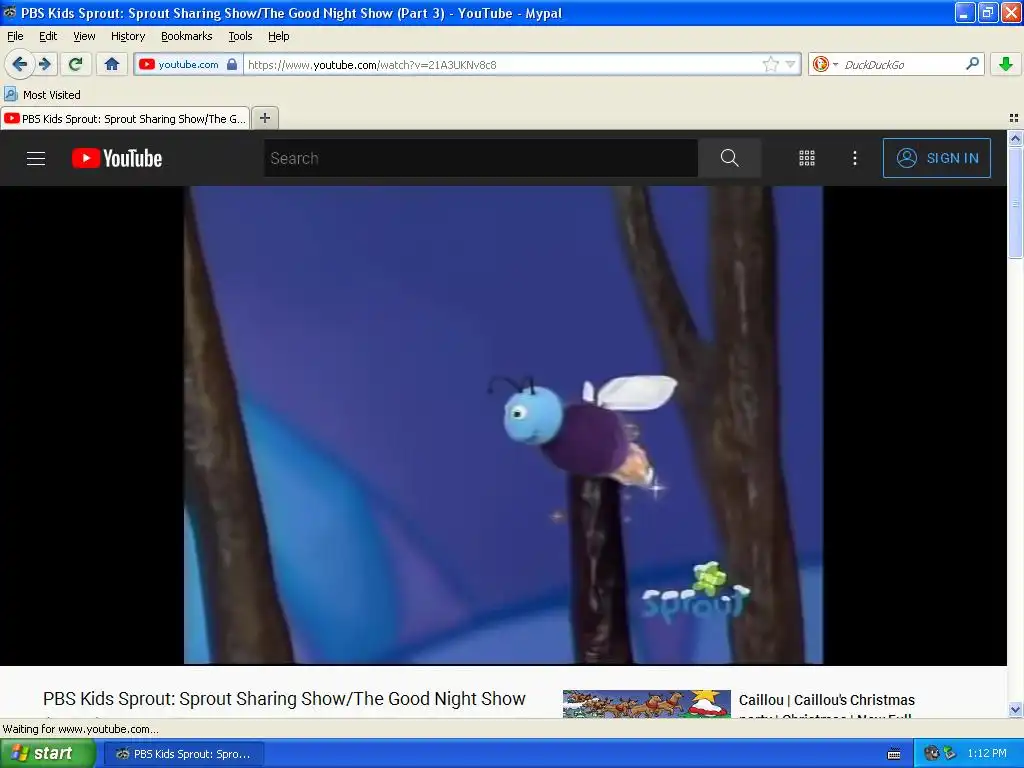Screen dimensions: 1024x768
Task: Go forward with the arrow button
Action: click(x=45, y=64)
